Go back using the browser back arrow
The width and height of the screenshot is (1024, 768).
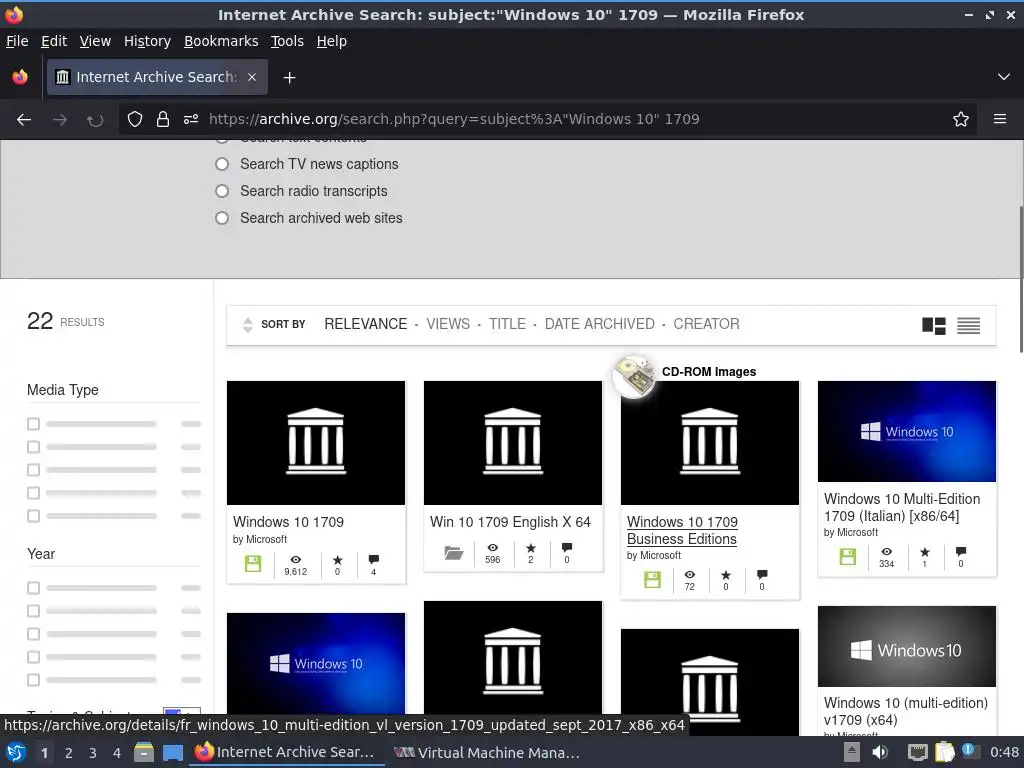click(24, 120)
